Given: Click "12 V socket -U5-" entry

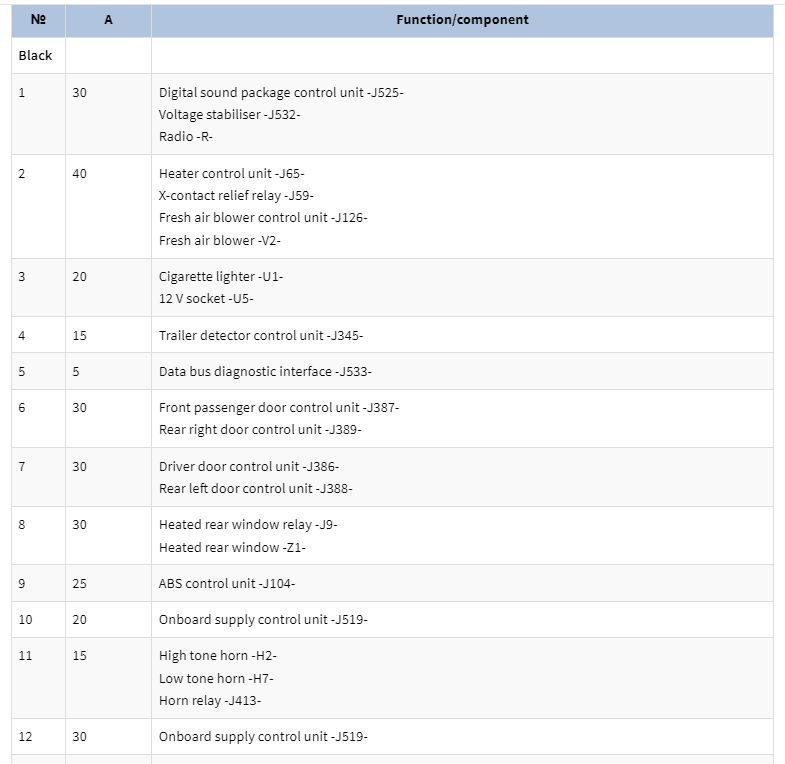Looking at the screenshot, I should 206,299.
